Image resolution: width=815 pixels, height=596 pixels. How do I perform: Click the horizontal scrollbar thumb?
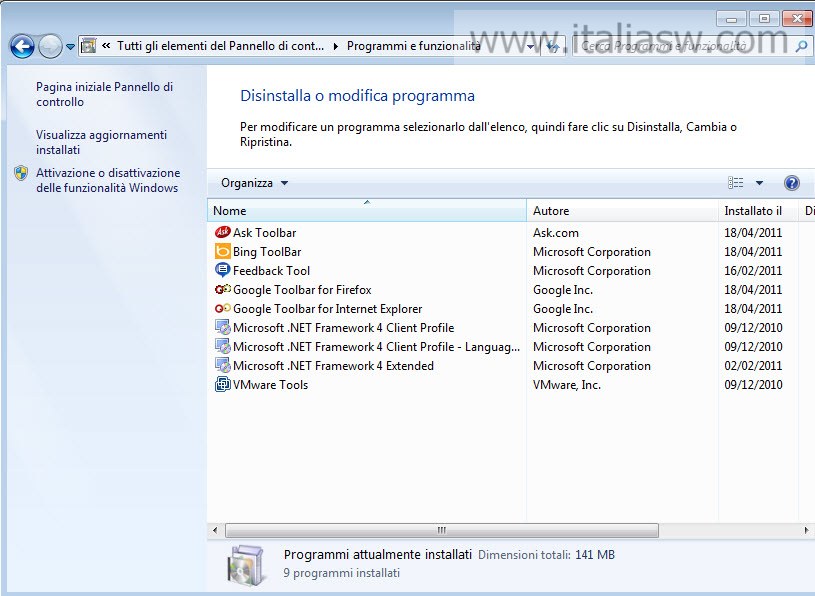pyautogui.click(x=442, y=530)
